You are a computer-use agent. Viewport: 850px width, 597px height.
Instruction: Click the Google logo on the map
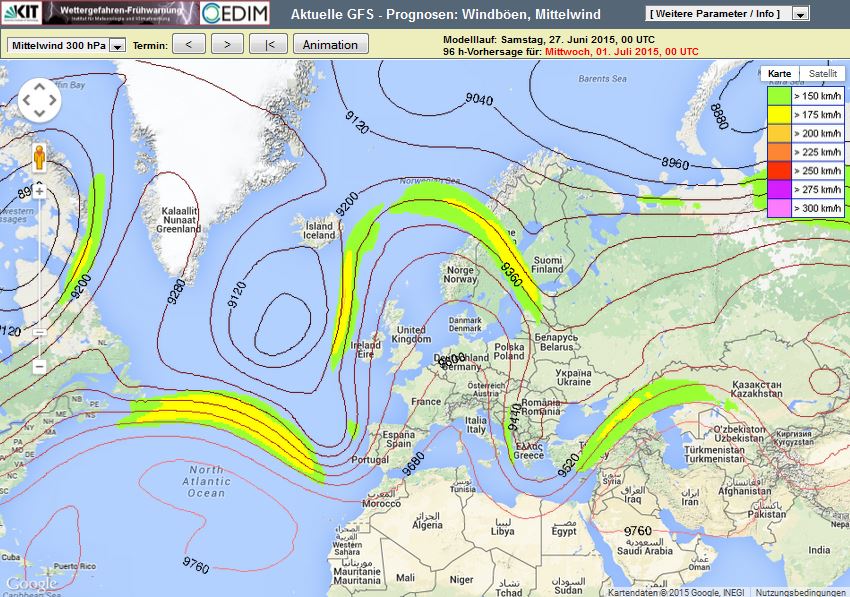31,583
